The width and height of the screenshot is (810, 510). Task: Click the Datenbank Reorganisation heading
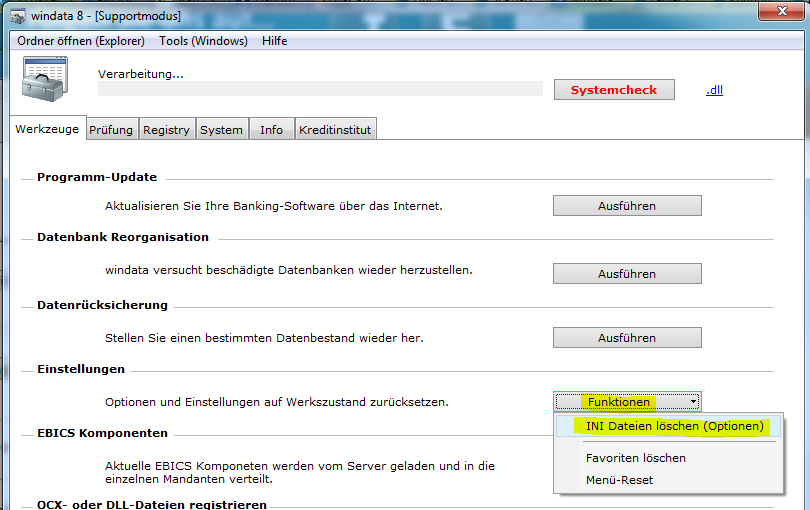(x=123, y=237)
